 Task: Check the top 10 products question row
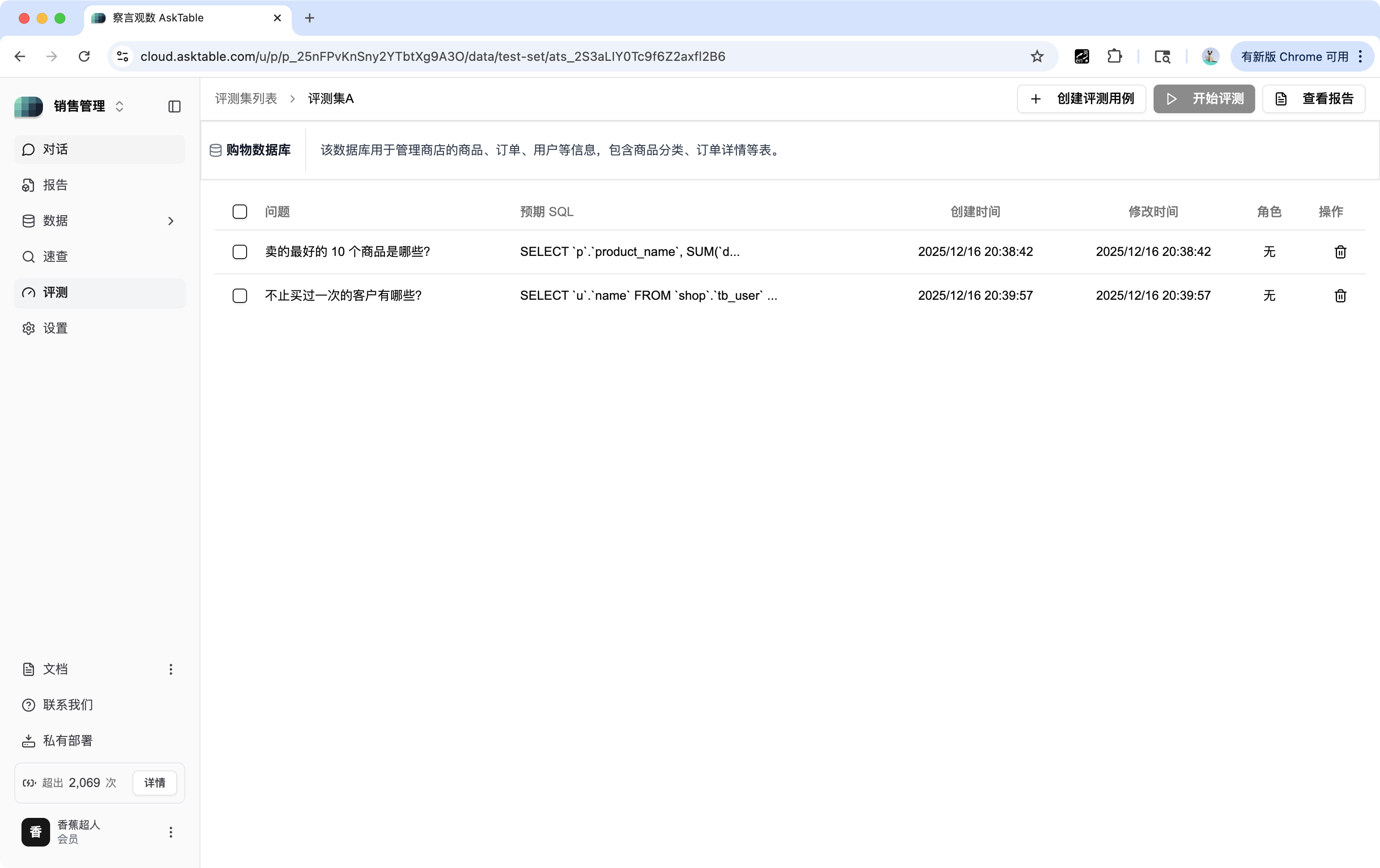(239, 252)
